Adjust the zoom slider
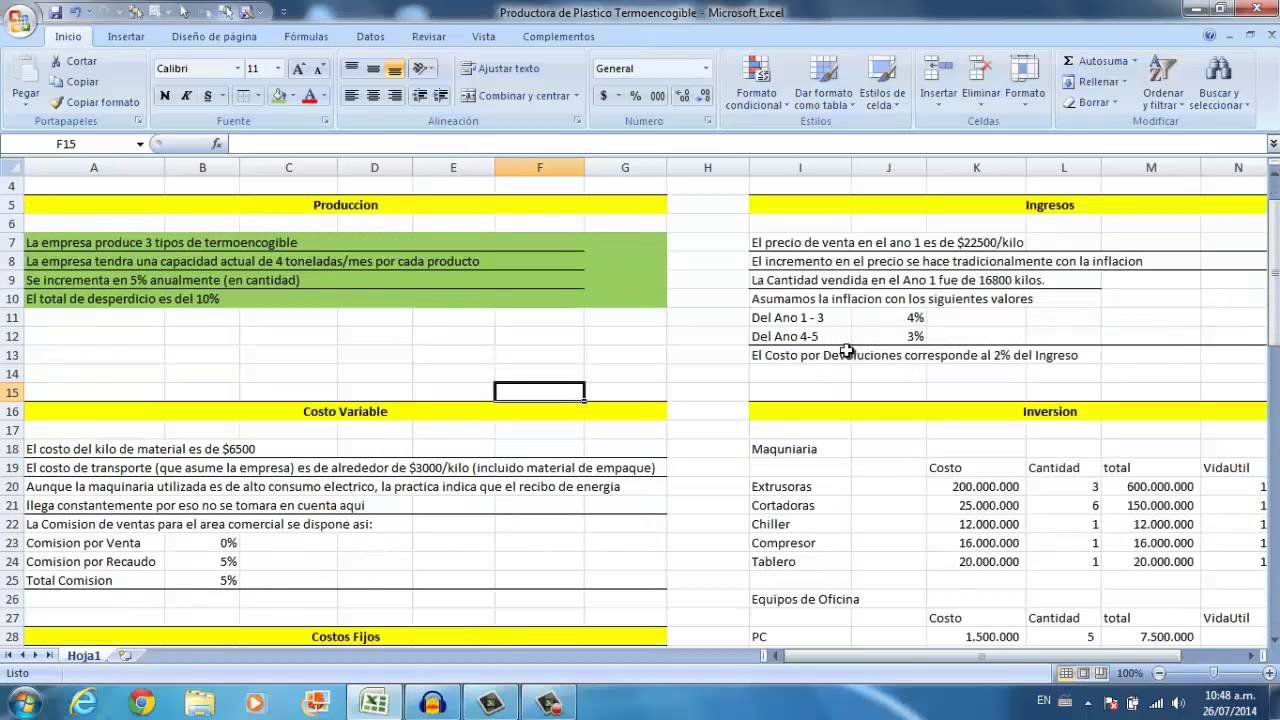This screenshot has height=720, width=1280. click(1213, 673)
